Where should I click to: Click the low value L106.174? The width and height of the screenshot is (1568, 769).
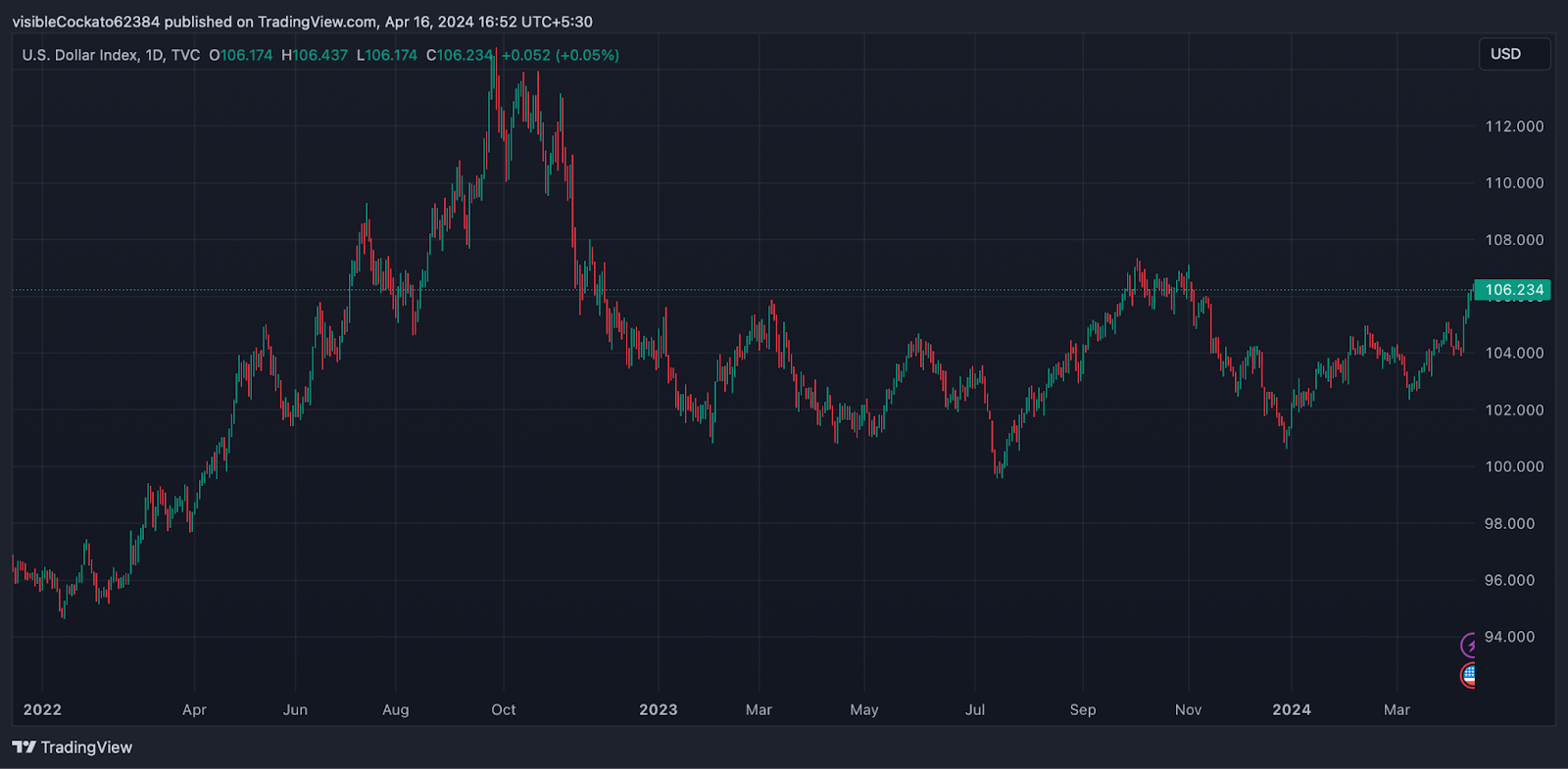click(387, 55)
